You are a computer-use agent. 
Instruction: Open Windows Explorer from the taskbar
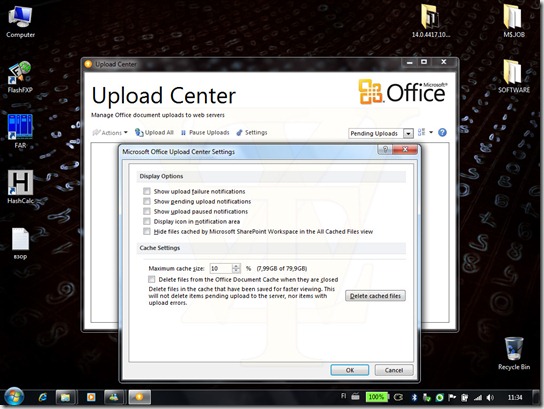65,397
